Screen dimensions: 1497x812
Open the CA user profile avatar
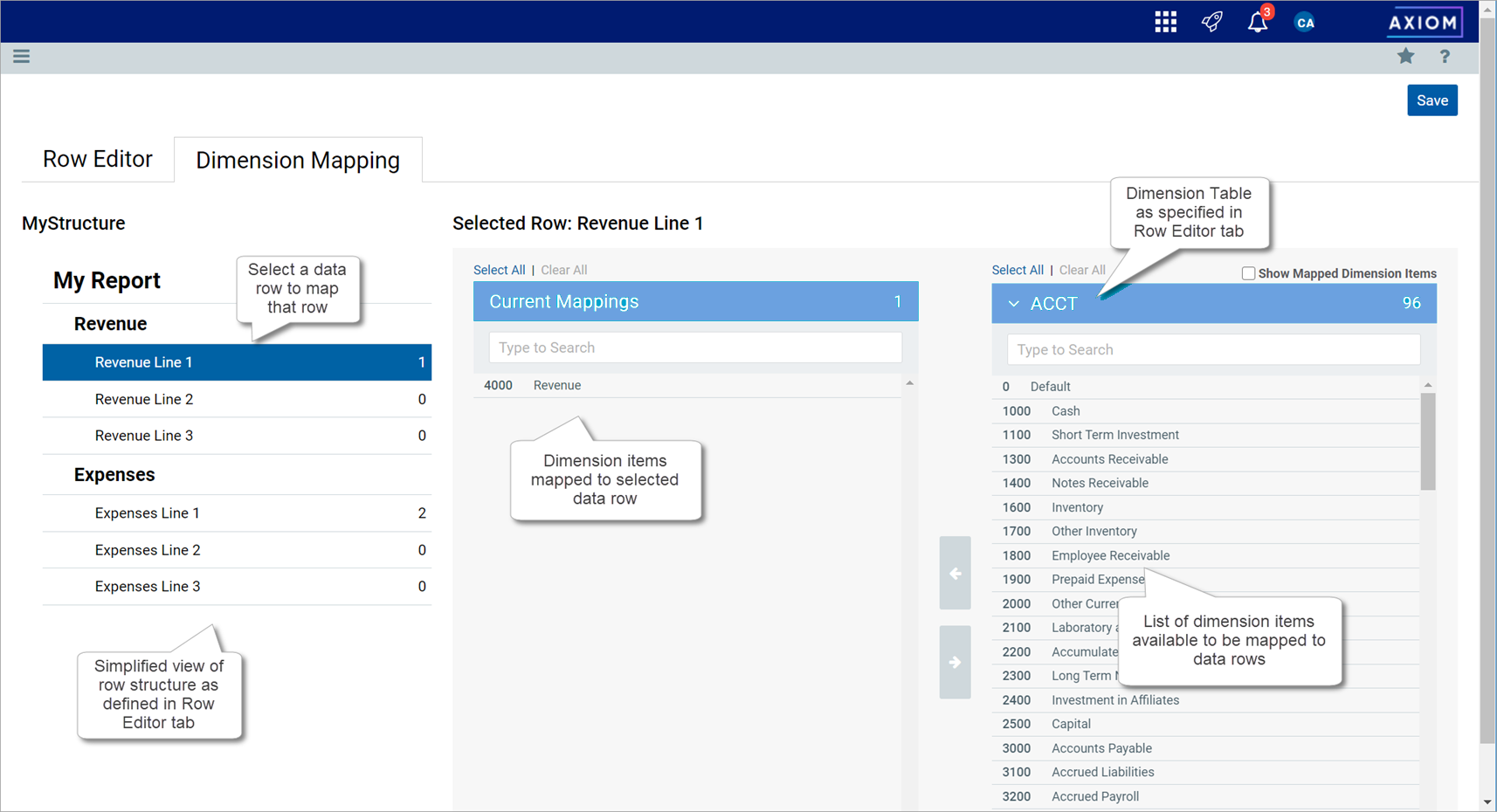(1304, 23)
